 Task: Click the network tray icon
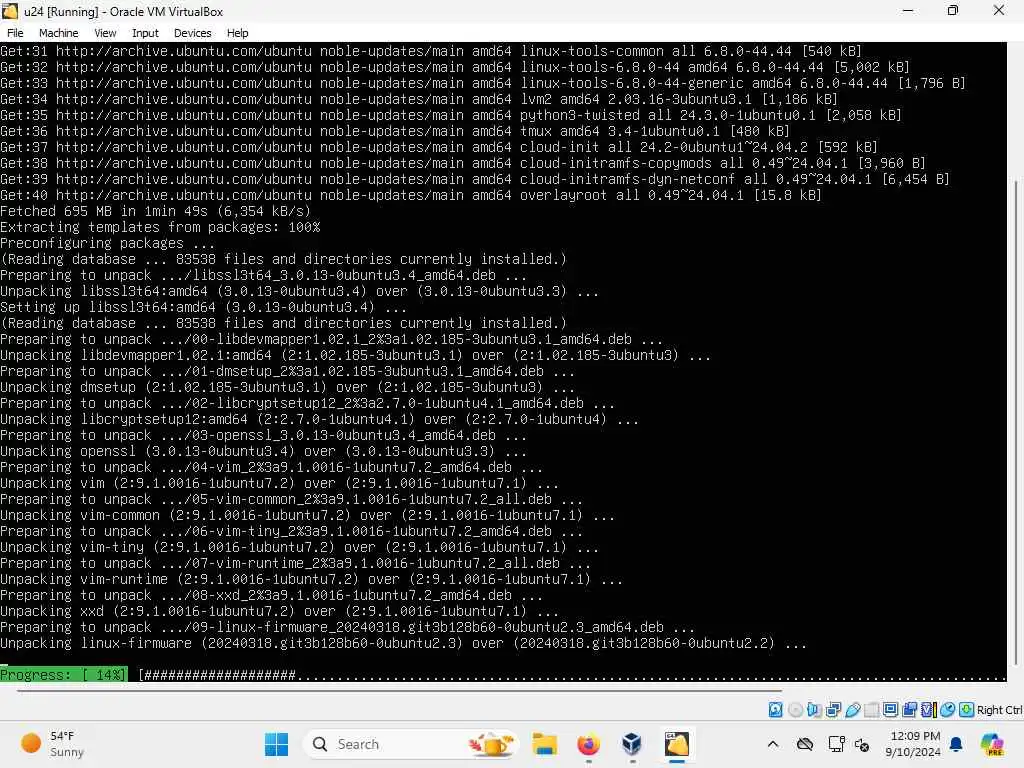836,744
